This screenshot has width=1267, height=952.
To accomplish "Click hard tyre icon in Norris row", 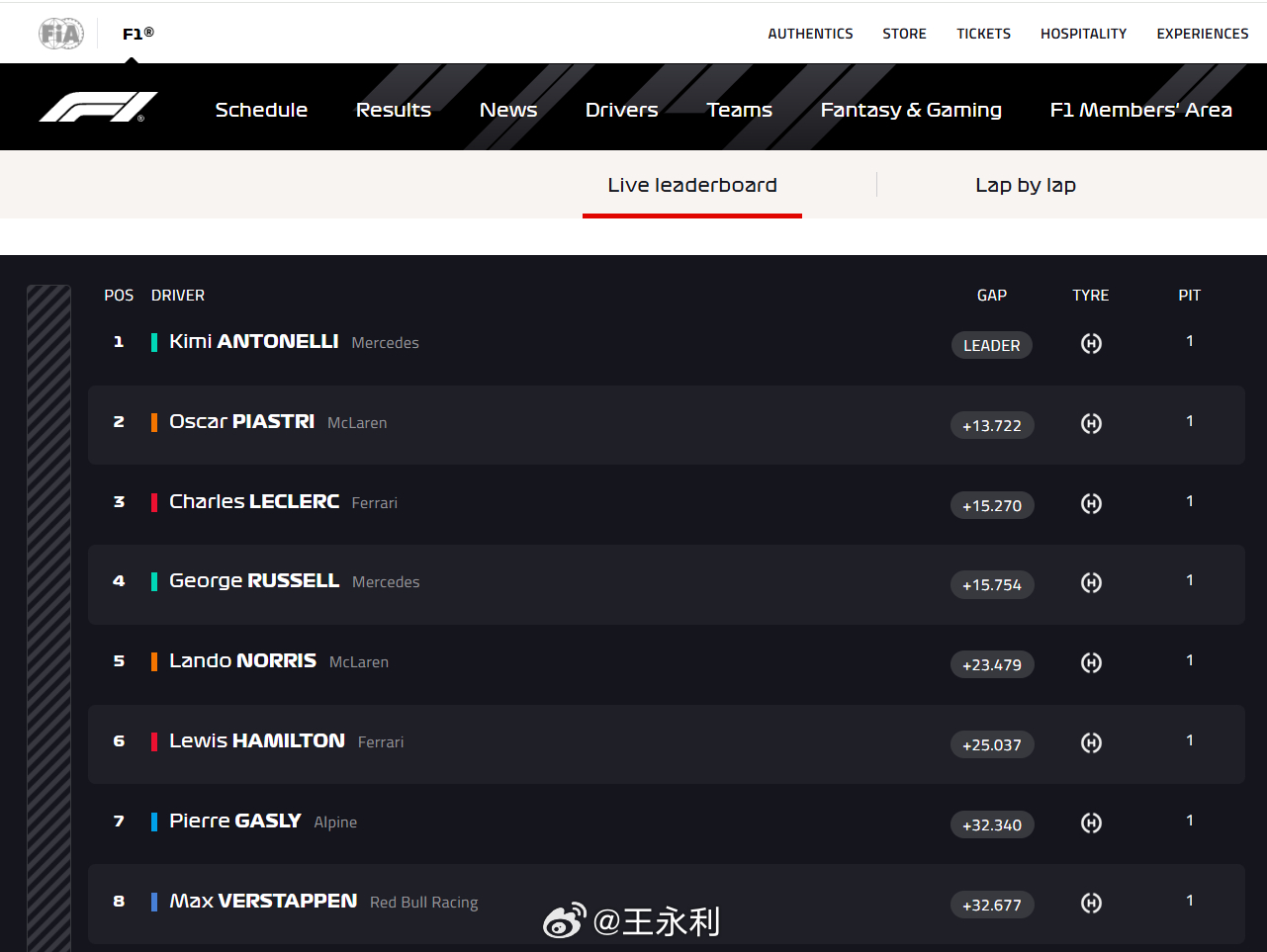I will [x=1091, y=663].
